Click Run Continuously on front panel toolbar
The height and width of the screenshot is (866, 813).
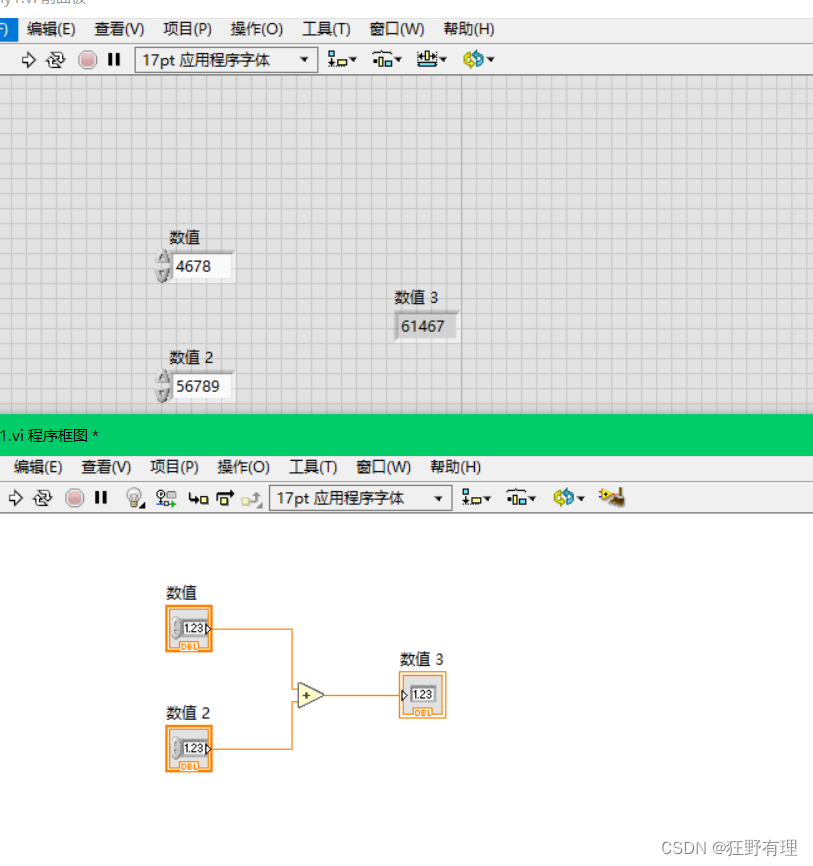55,60
